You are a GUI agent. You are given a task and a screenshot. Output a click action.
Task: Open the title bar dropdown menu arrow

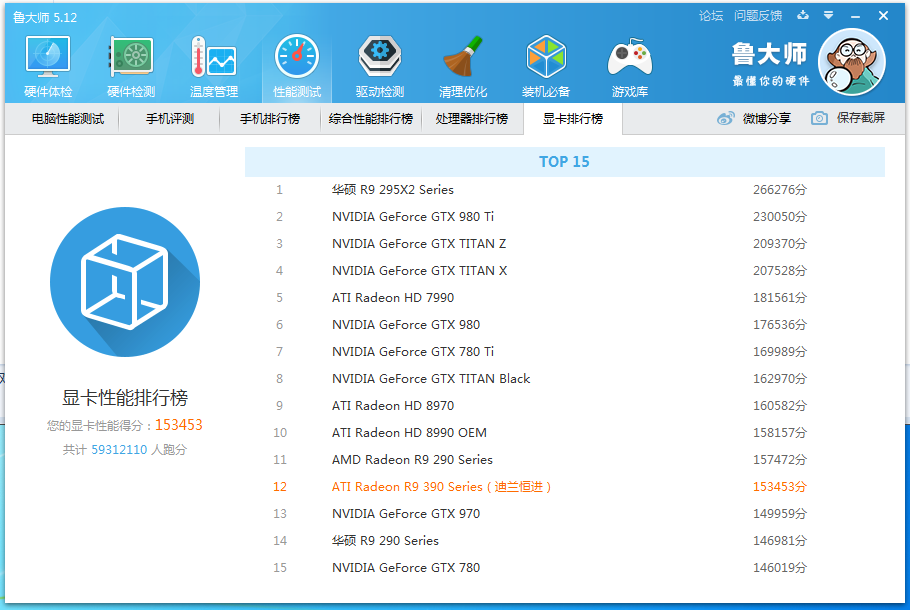click(829, 15)
